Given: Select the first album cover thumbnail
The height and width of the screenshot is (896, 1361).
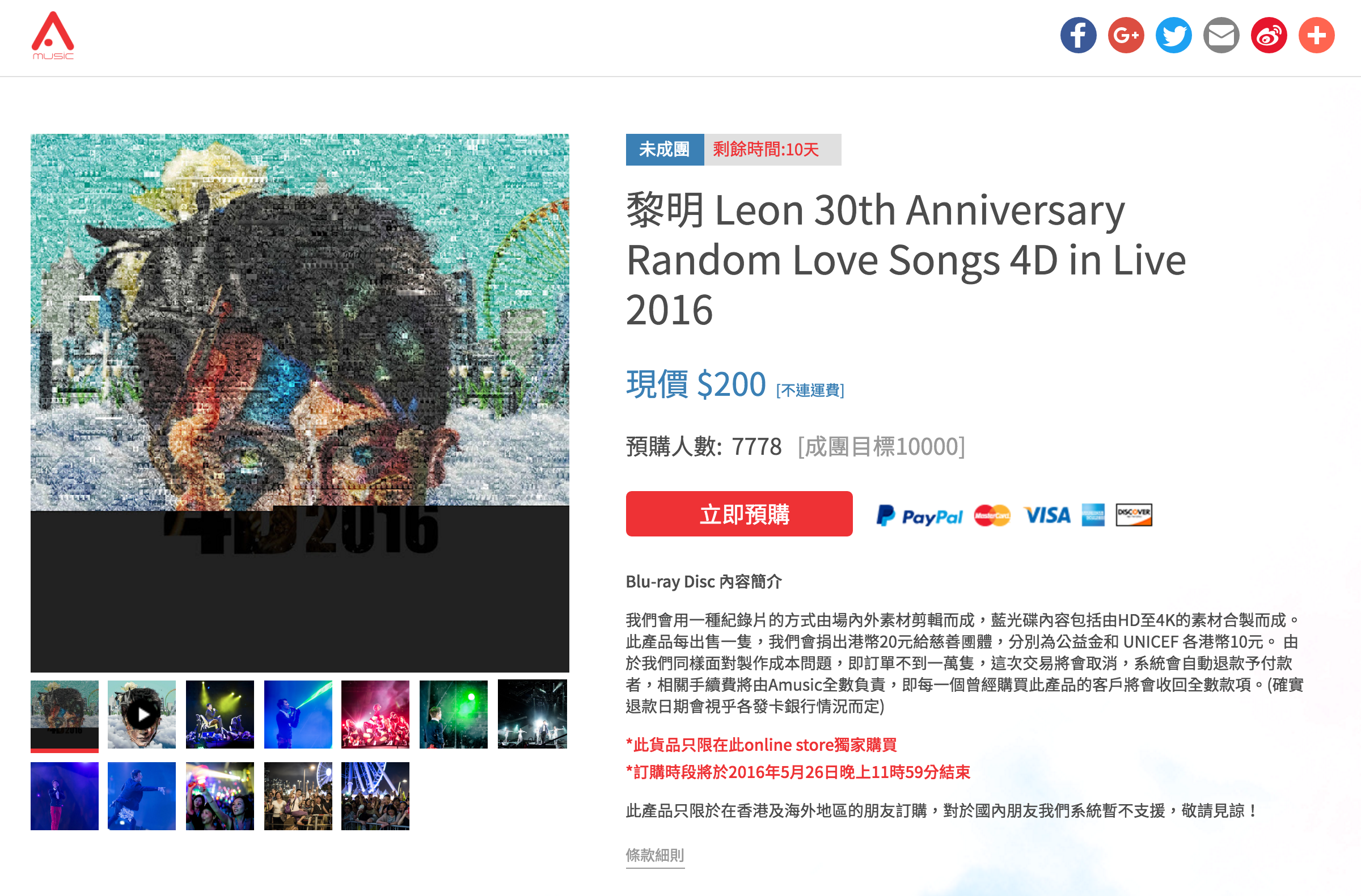Looking at the screenshot, I should [x=65, y=715].
